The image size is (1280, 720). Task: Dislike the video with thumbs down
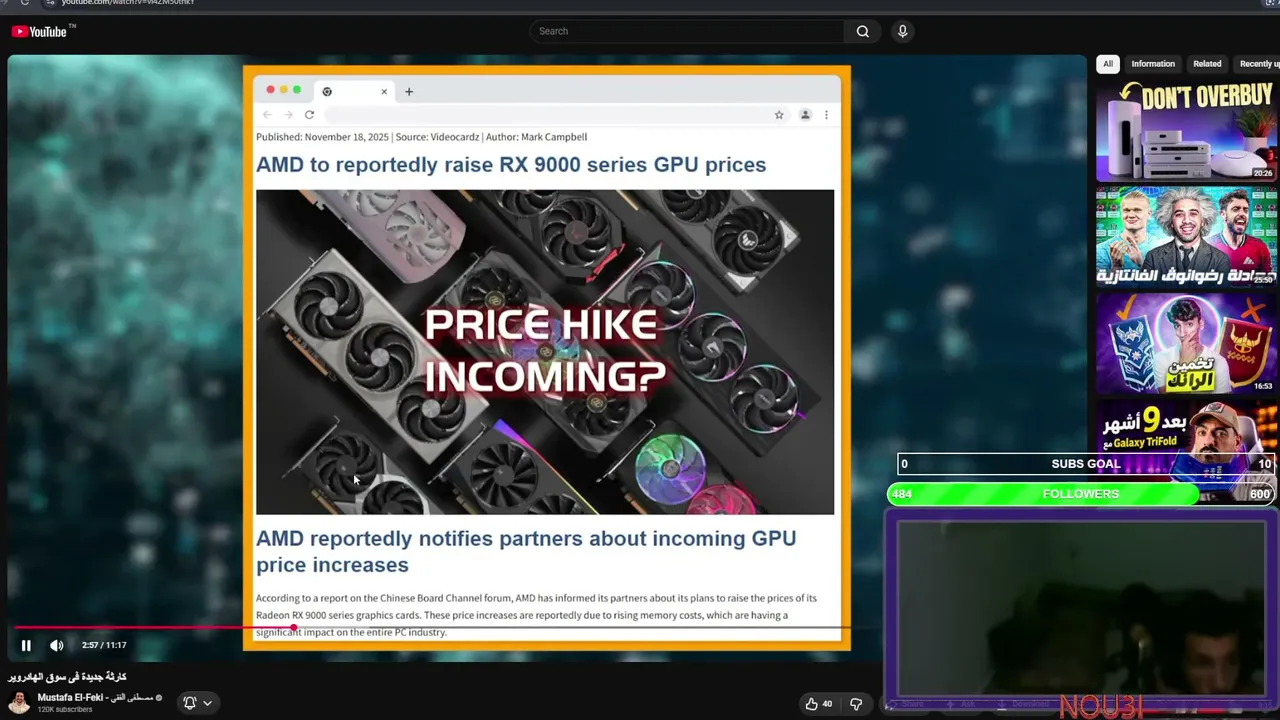[856, 704]
